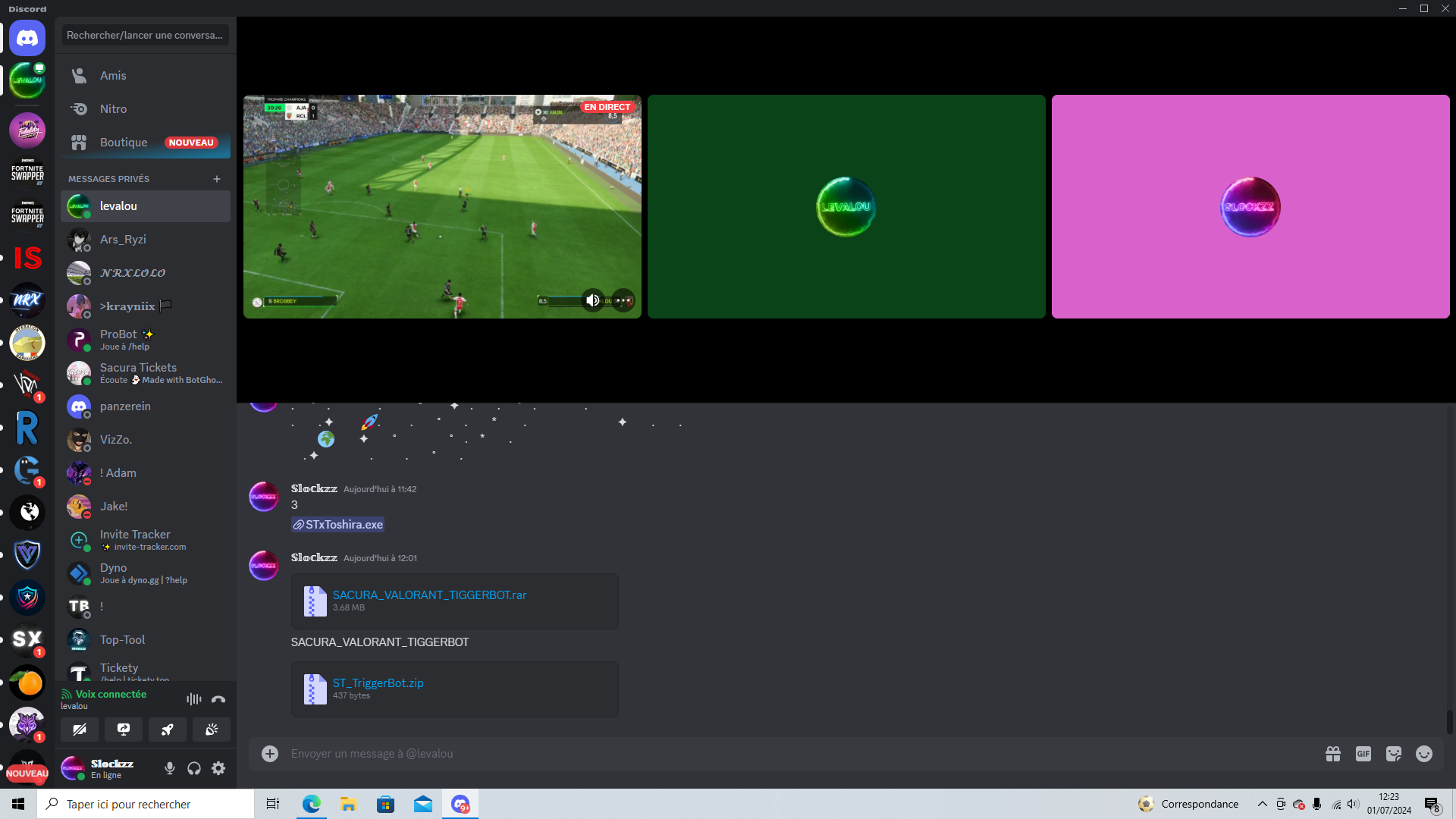Open user settings gear
1456x819 pixels.
click(x=218, y=768)
